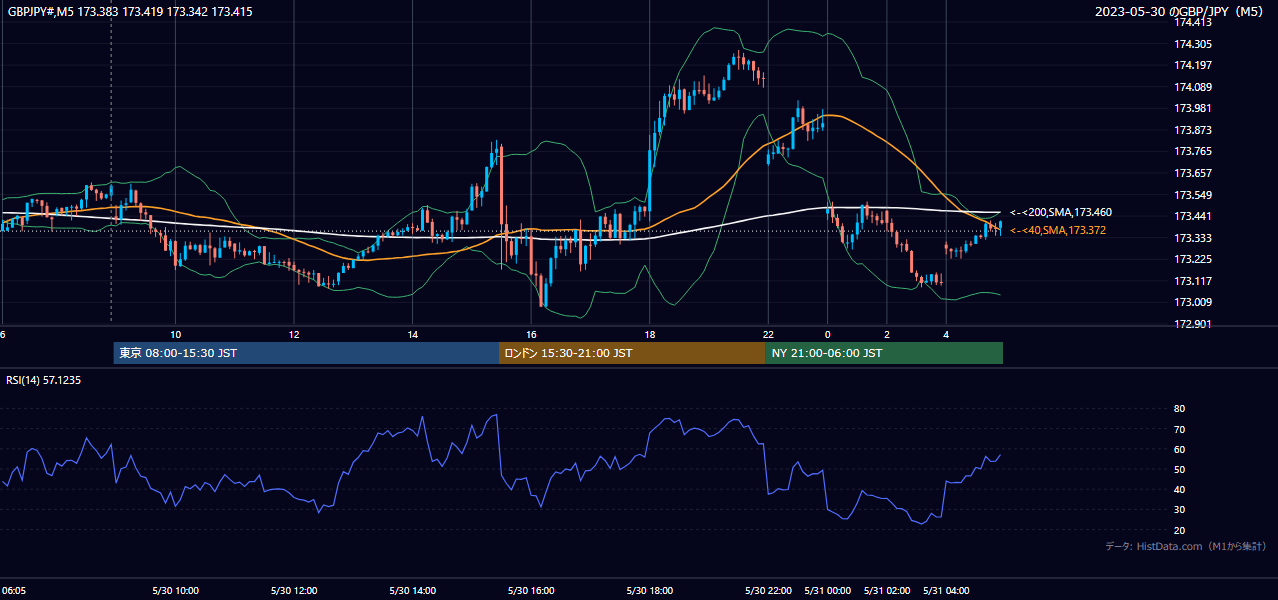Click the date label 5/30 22:00
Viewport: 1278px width, 600px height.
[768, 591]
